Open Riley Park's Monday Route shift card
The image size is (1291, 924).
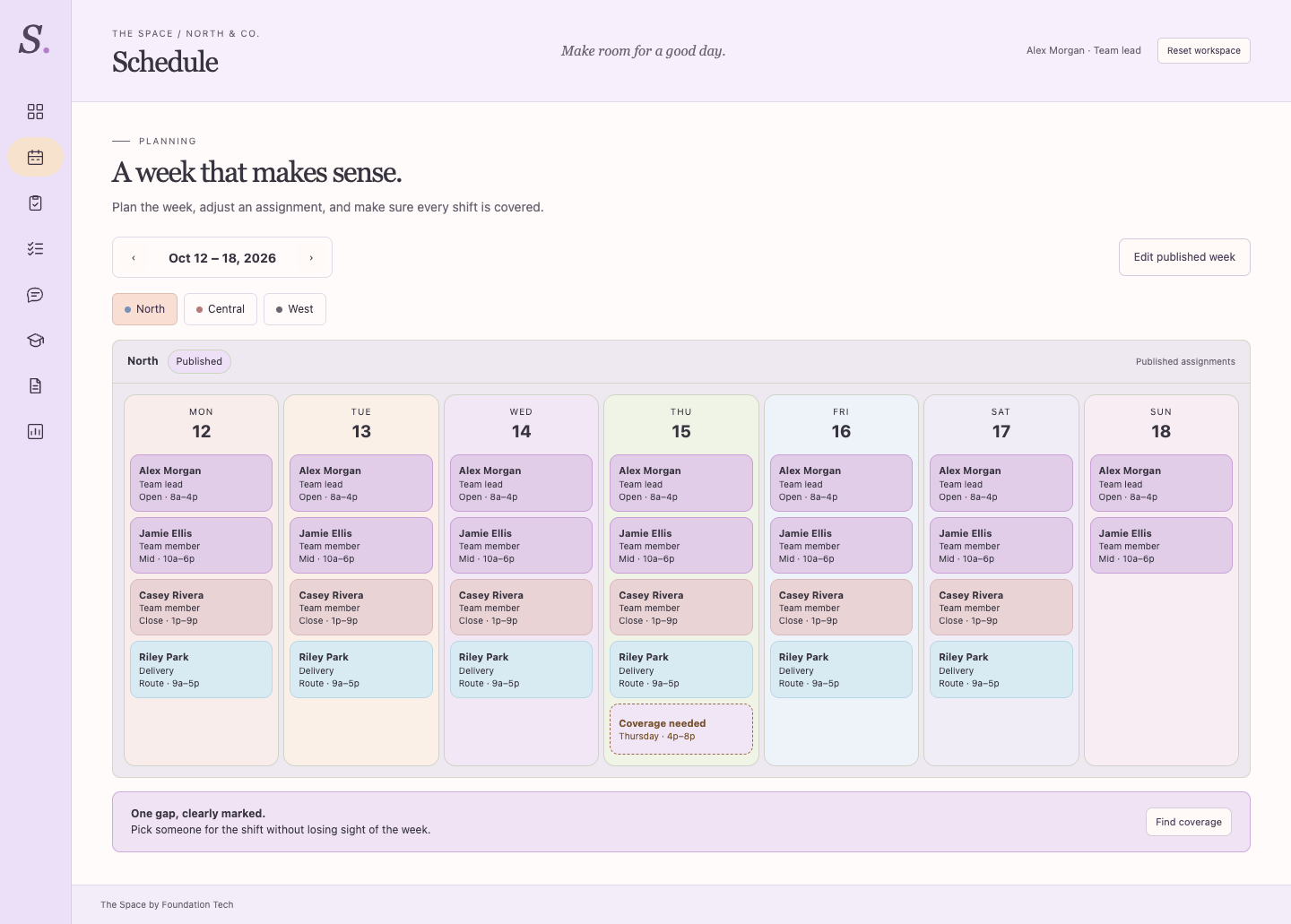[201, 669]
